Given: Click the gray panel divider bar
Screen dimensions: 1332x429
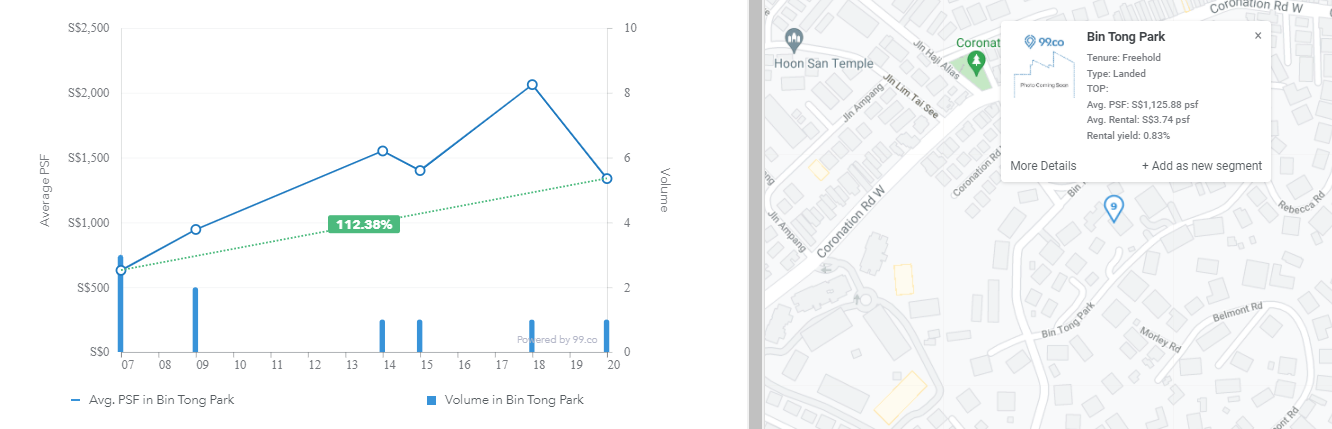Looking at the screenshot, I should point(755,214).
